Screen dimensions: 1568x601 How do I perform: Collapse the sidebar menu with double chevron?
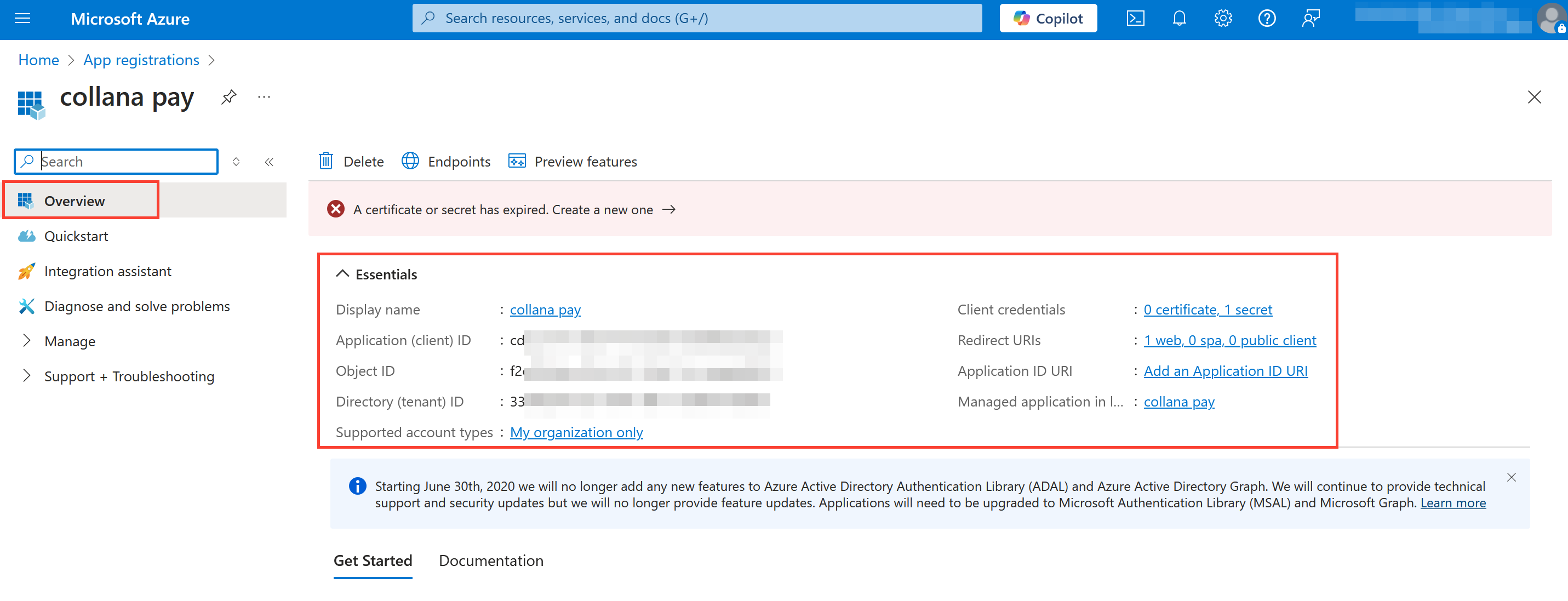pos(269,162)
